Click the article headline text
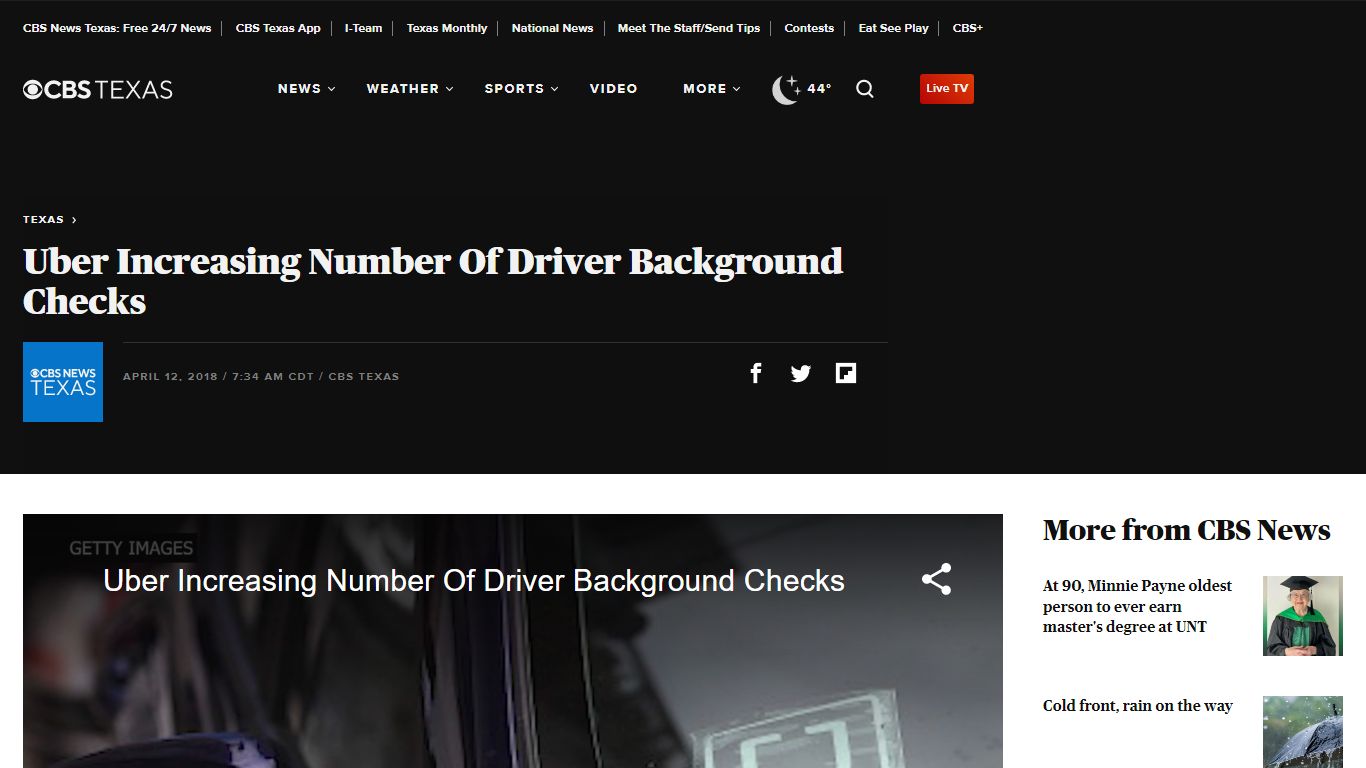1366x768 pixels. (x=433, y=281)
